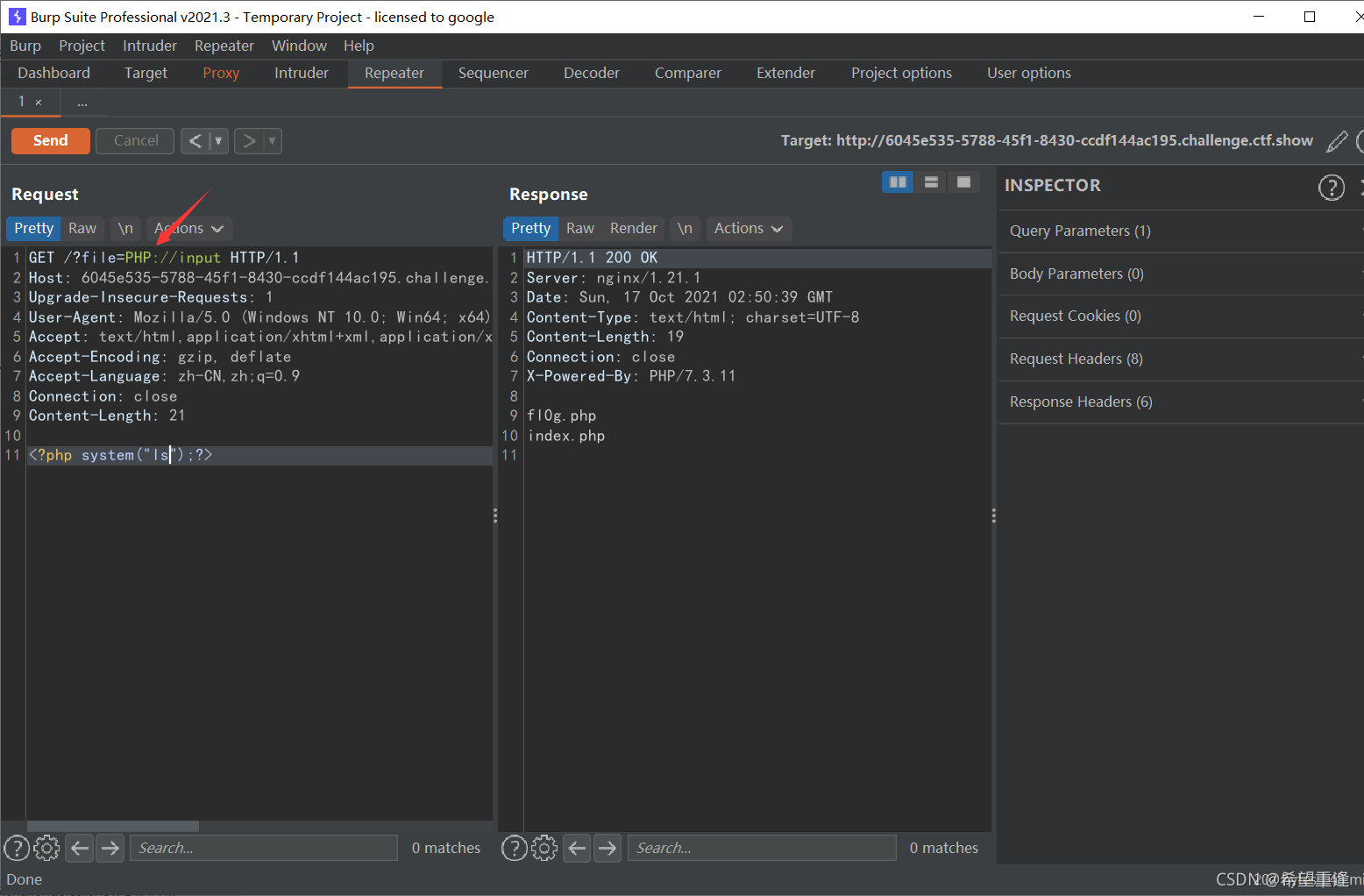Open the Project menu
The height and width of the screenshot is (896, 1364).
pyautogui.click(x=82, y=46)
